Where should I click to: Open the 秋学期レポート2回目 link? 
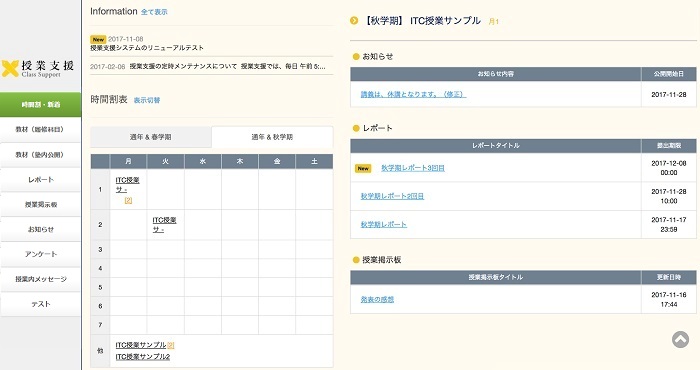[x=392, y=196]
